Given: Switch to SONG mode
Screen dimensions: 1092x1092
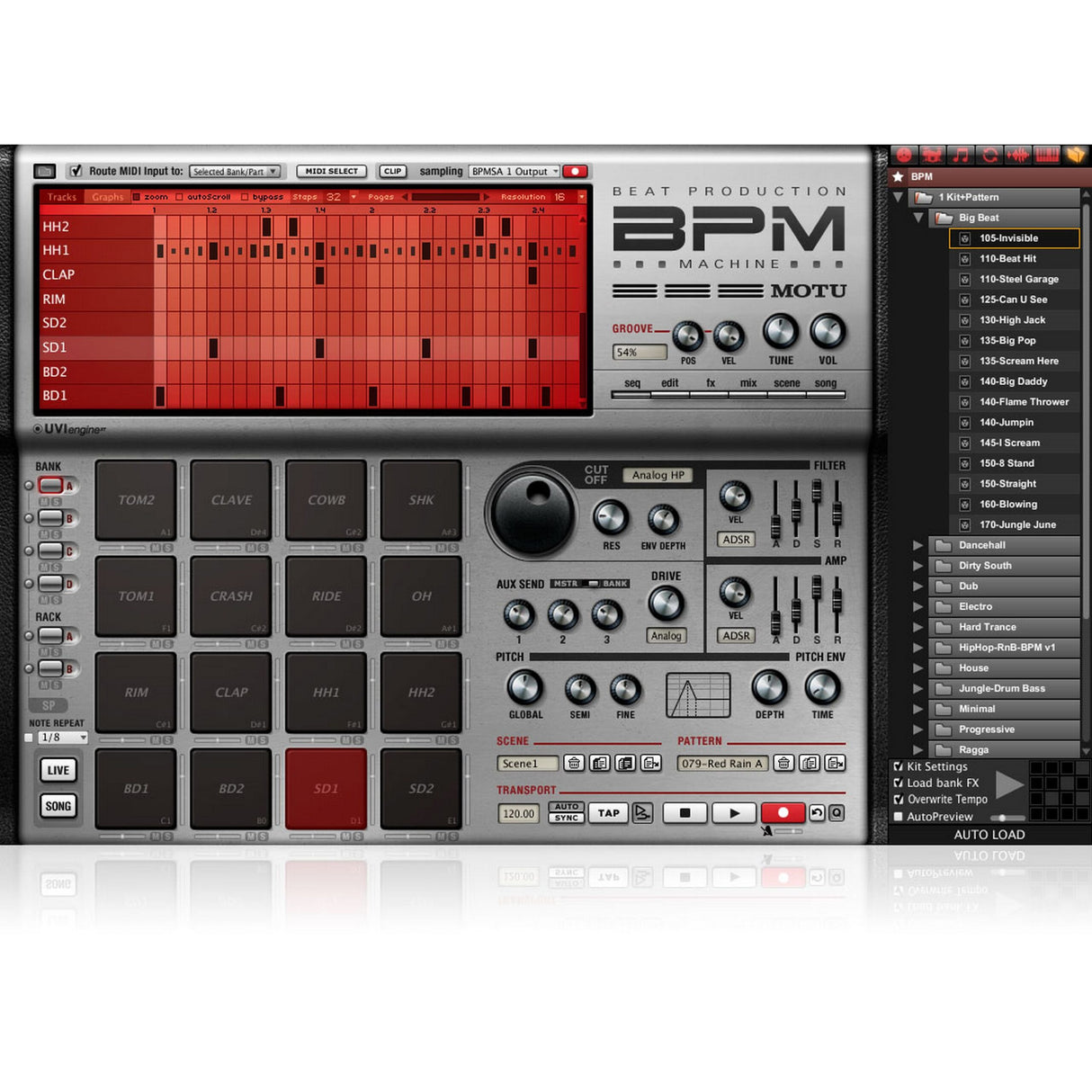Looking at the screenshot, I should point(58,806).
